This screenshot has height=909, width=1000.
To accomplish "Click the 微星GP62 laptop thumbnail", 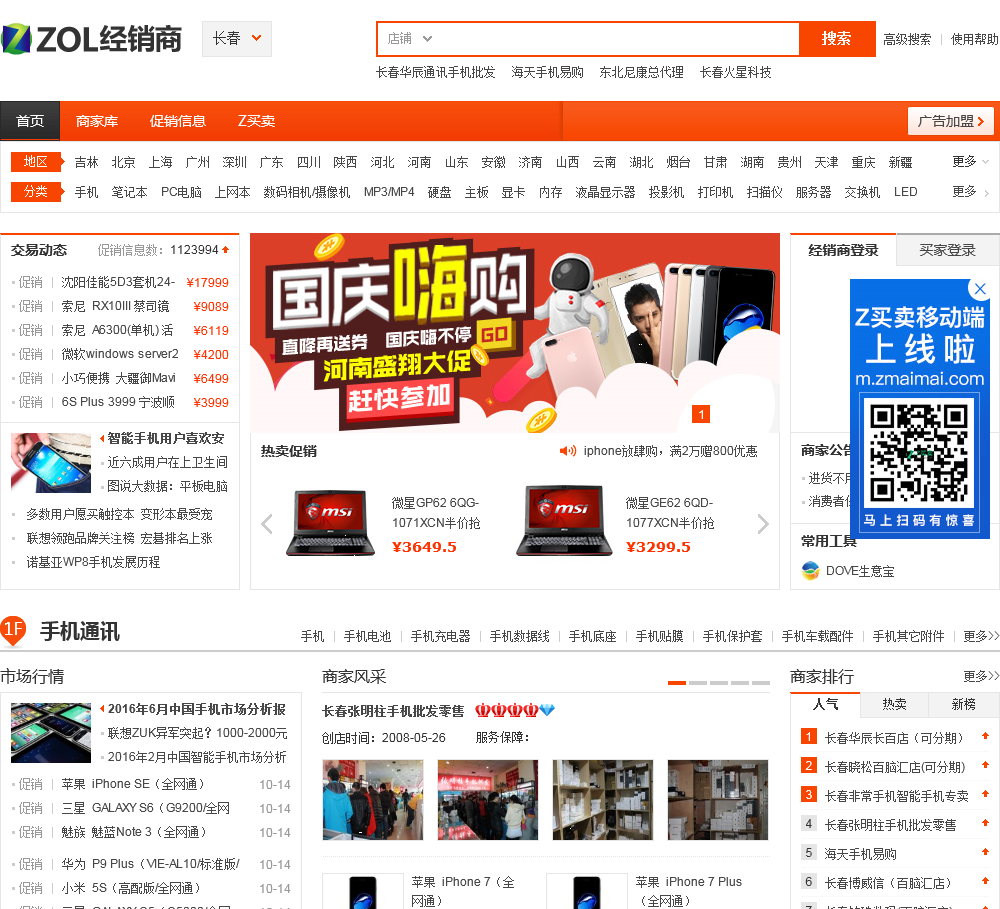I will (330, 523).
